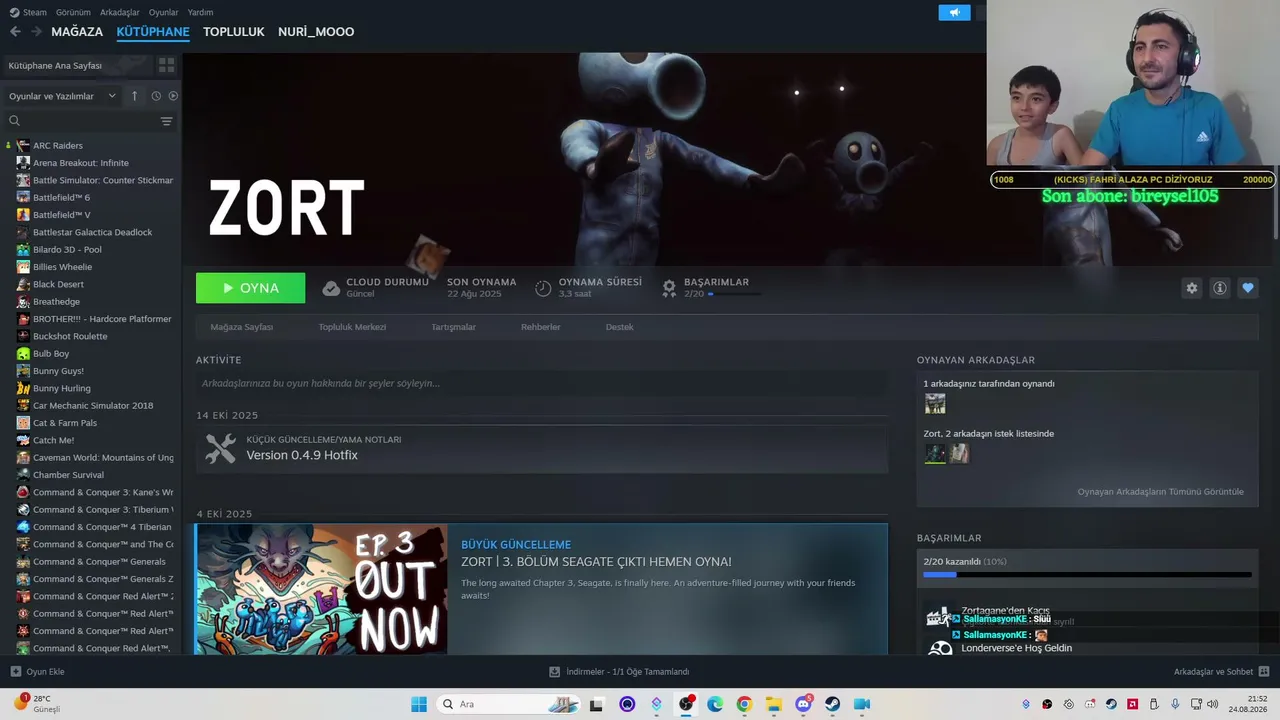The height and width of the screenshot is (720, 1280).
Task: Open the EP. 3 OUT NOW thumbnail
Action: pyautogui.click(x=321, y=590)
